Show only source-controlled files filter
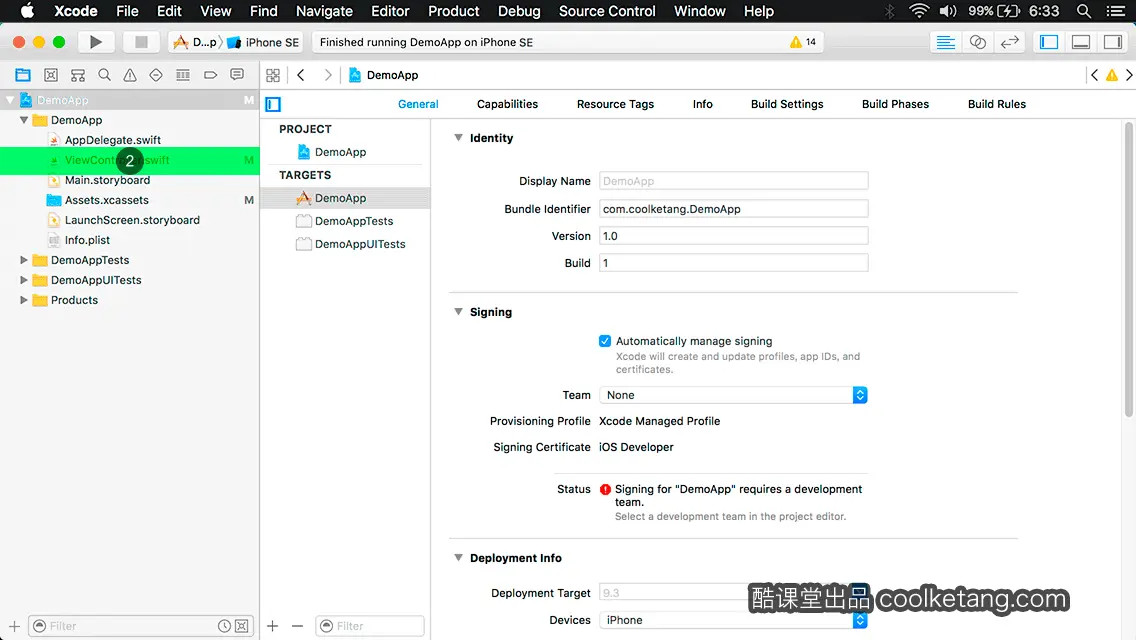The image size is (1136, 640). [x=242, y=626]
